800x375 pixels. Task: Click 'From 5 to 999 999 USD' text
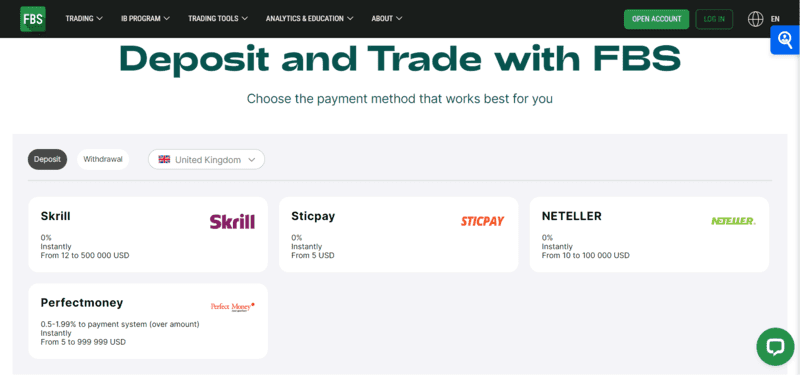pos(83,342)
